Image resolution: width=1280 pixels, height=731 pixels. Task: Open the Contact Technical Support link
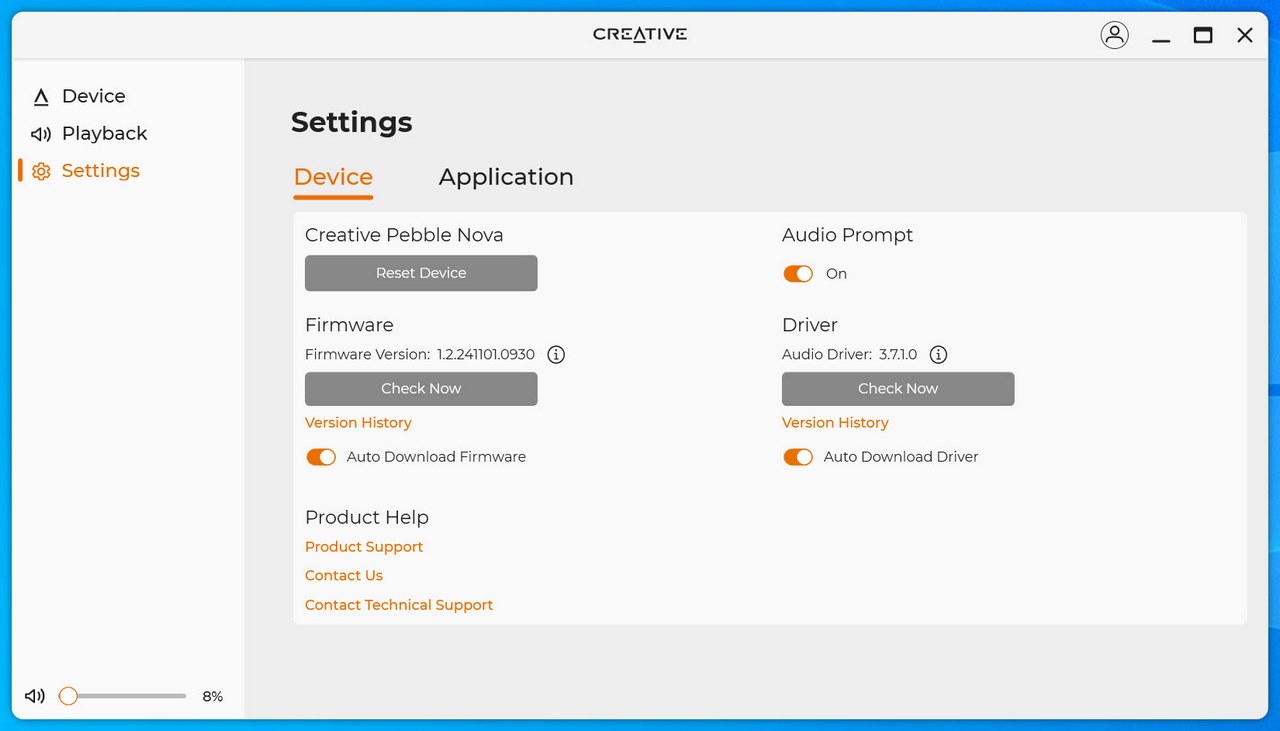click(x=399, y=605)
